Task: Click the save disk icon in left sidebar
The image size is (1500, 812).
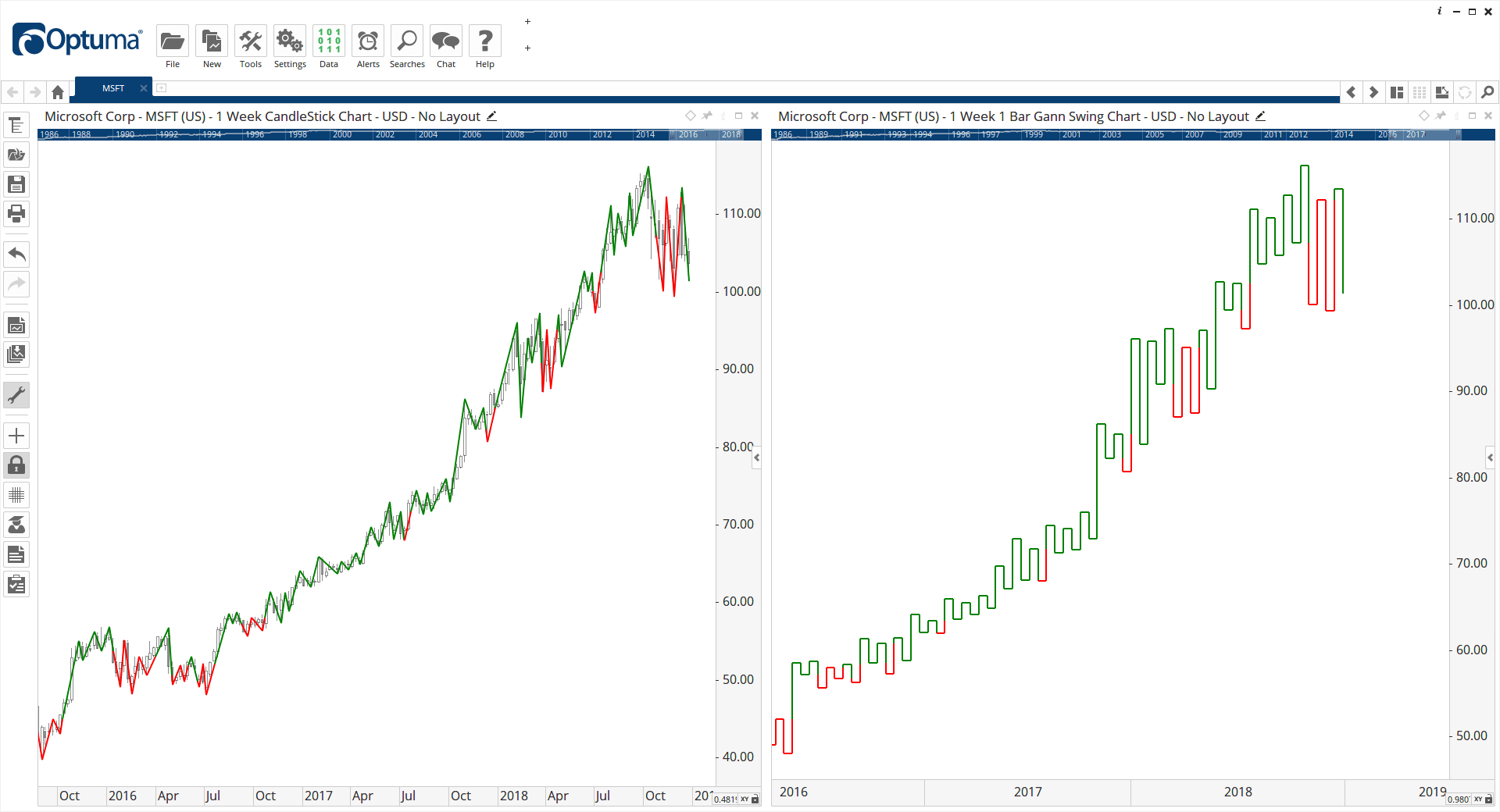Action: [16, 184]
